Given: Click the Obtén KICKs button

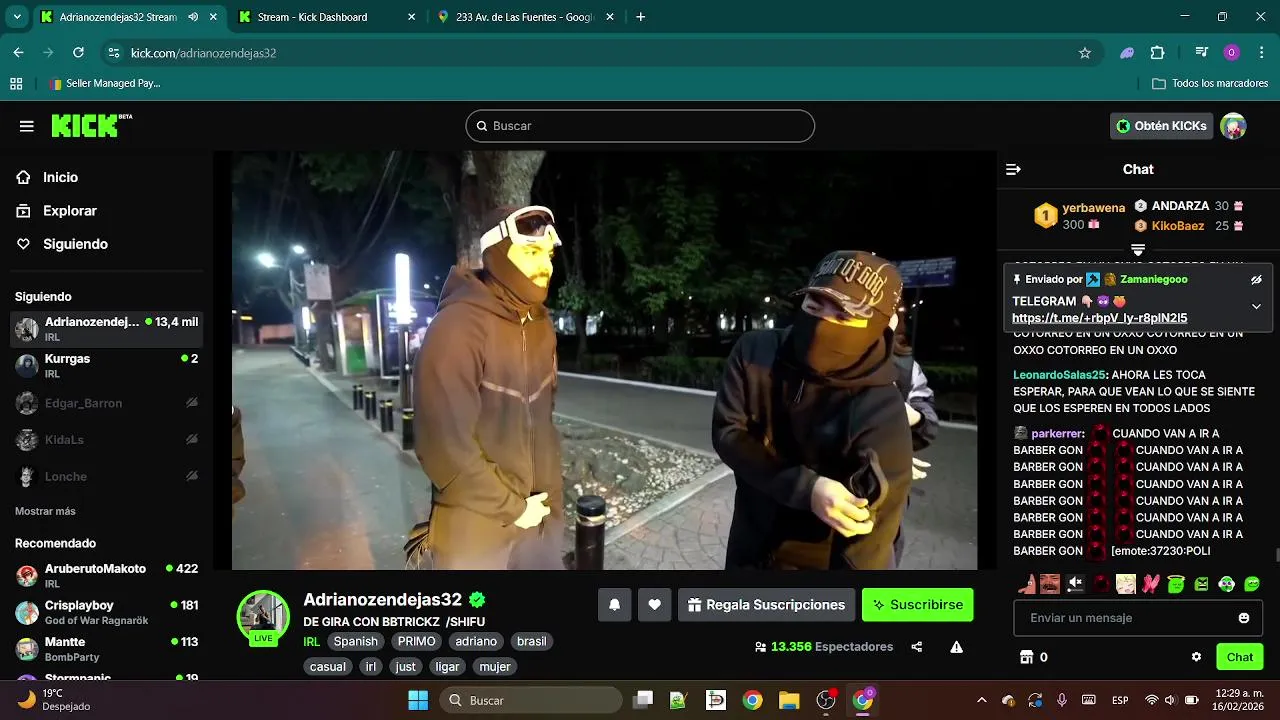Looking at the screenshot, I should pos(1162,126).
